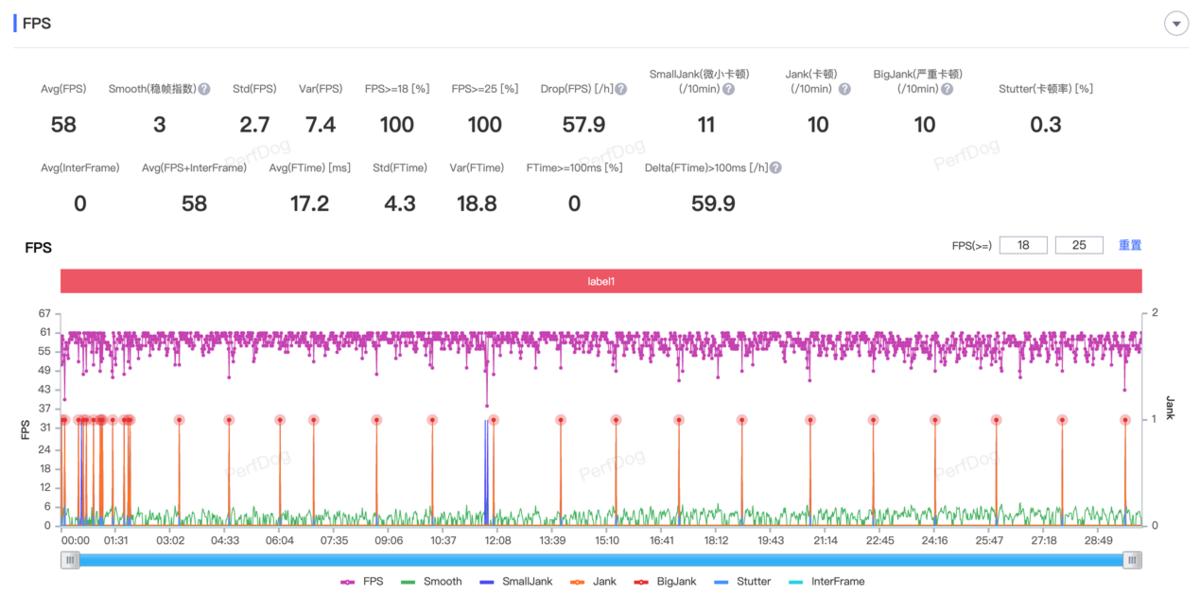
Task: Collapse the FPS panel using the top-right arrow
Action: [1176, 24]
